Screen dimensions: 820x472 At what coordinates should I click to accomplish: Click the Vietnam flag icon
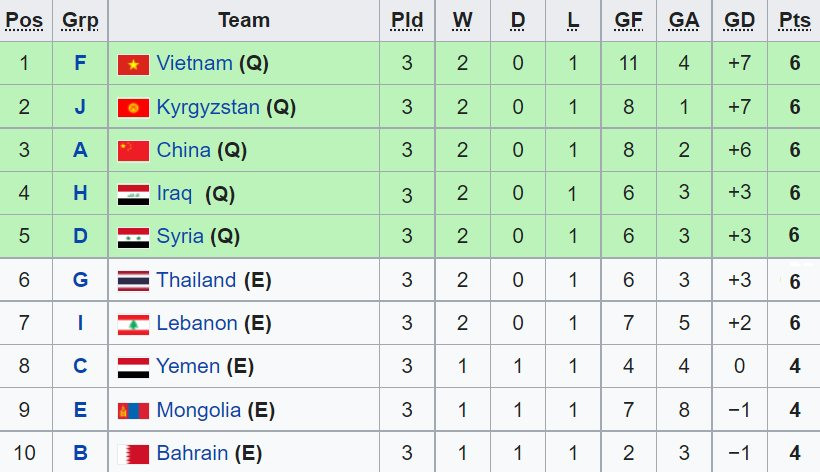tap(133, 64)
